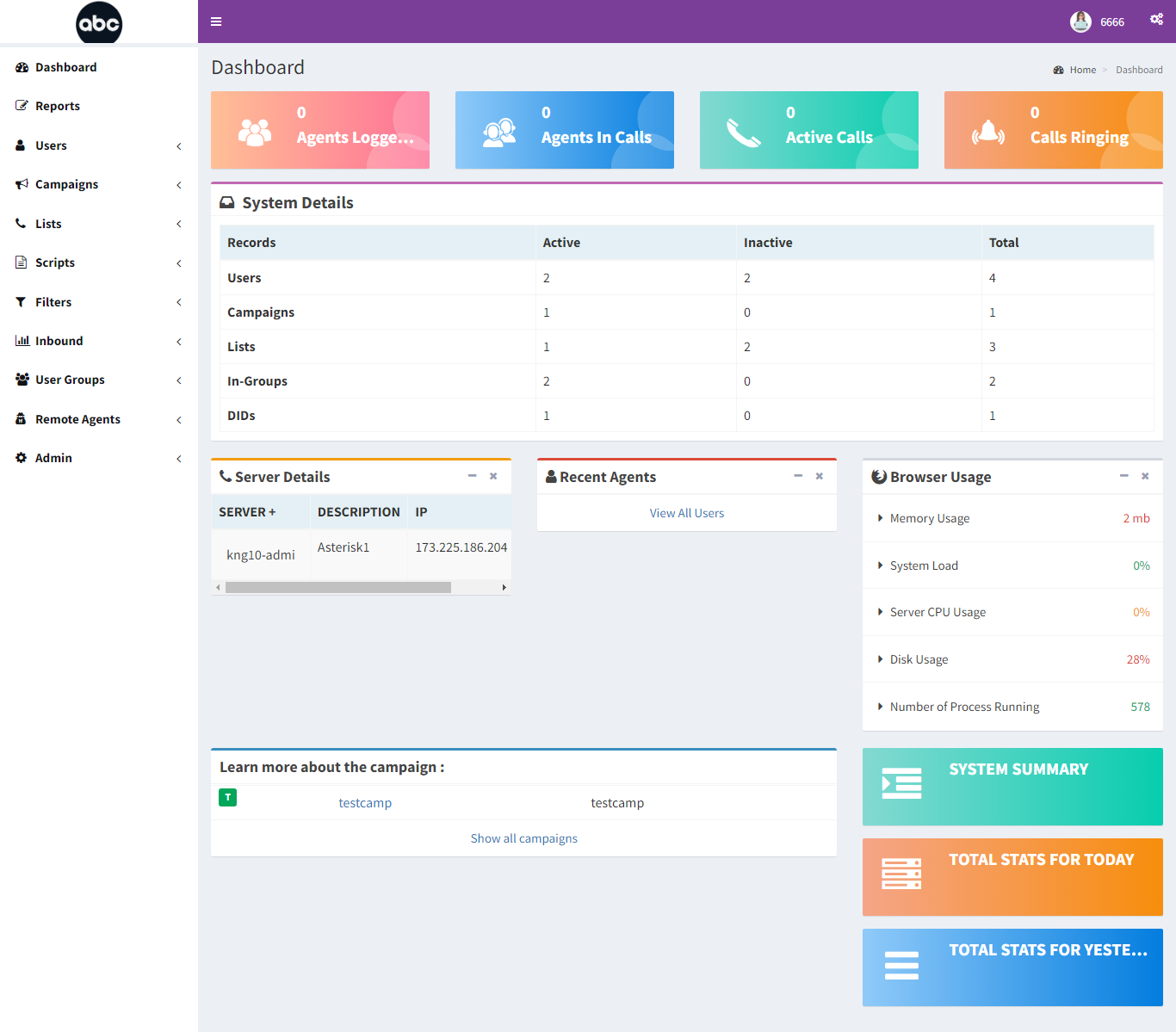The width and height of the screenshot is (1176, 1032).
Task: Click the View All Users link
Action: coord(687,513)
